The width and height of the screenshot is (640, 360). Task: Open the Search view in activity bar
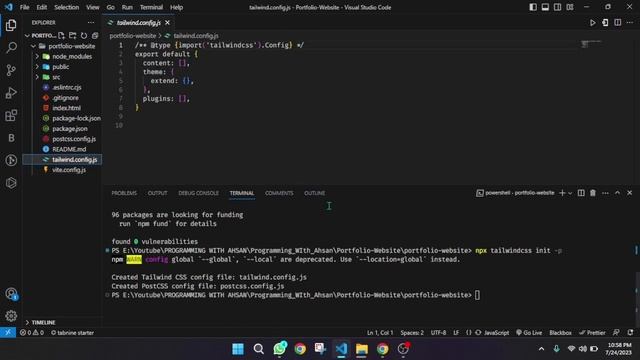[x=11, y=48]
